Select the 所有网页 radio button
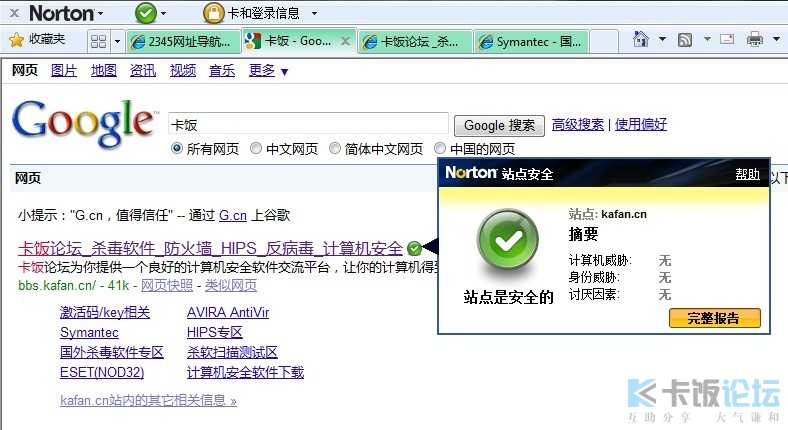The height and width of the screenshot is (430, 788). tap(176, 148)
